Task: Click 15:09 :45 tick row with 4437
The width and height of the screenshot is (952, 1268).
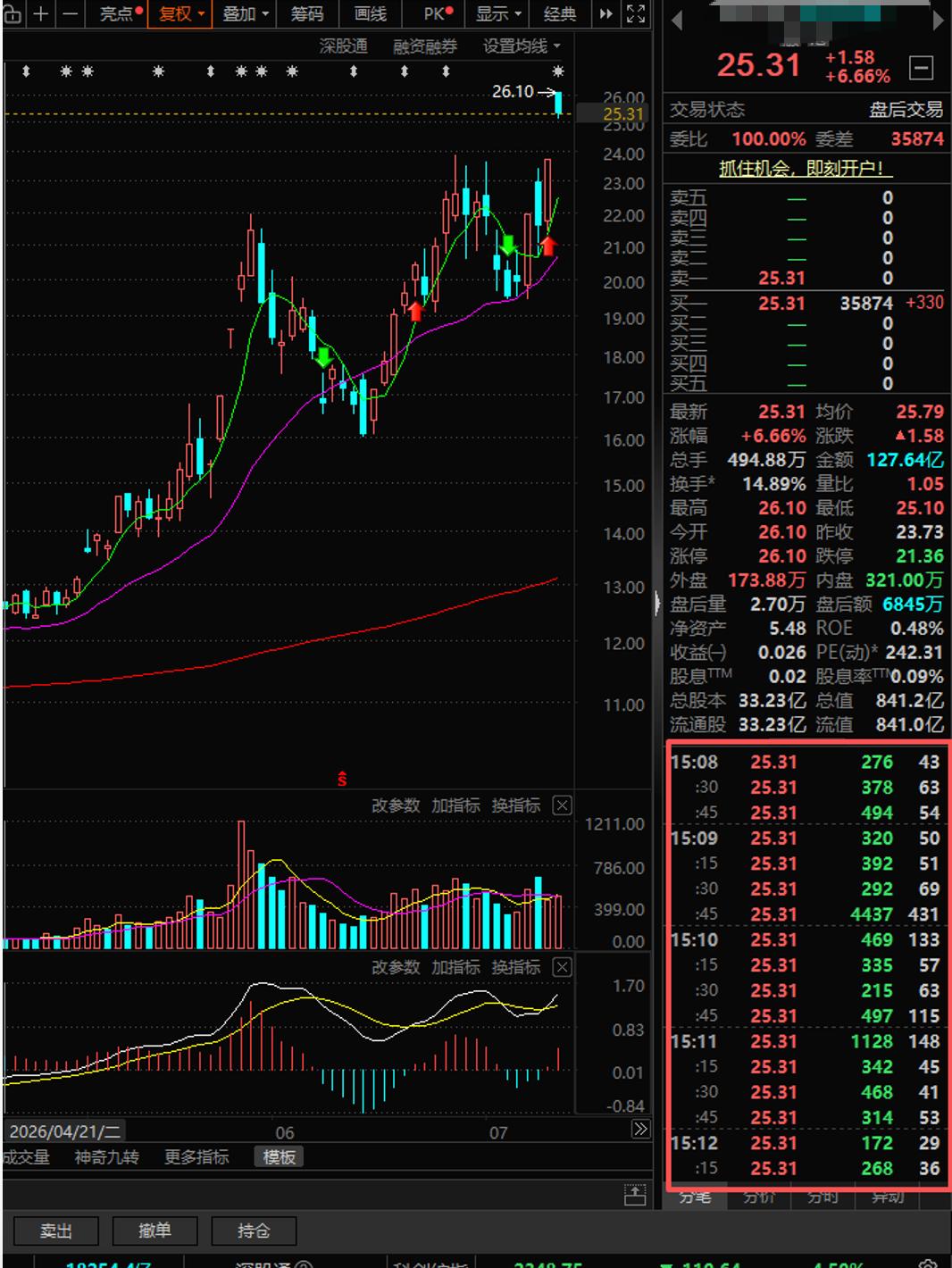Action: [806, 914]
